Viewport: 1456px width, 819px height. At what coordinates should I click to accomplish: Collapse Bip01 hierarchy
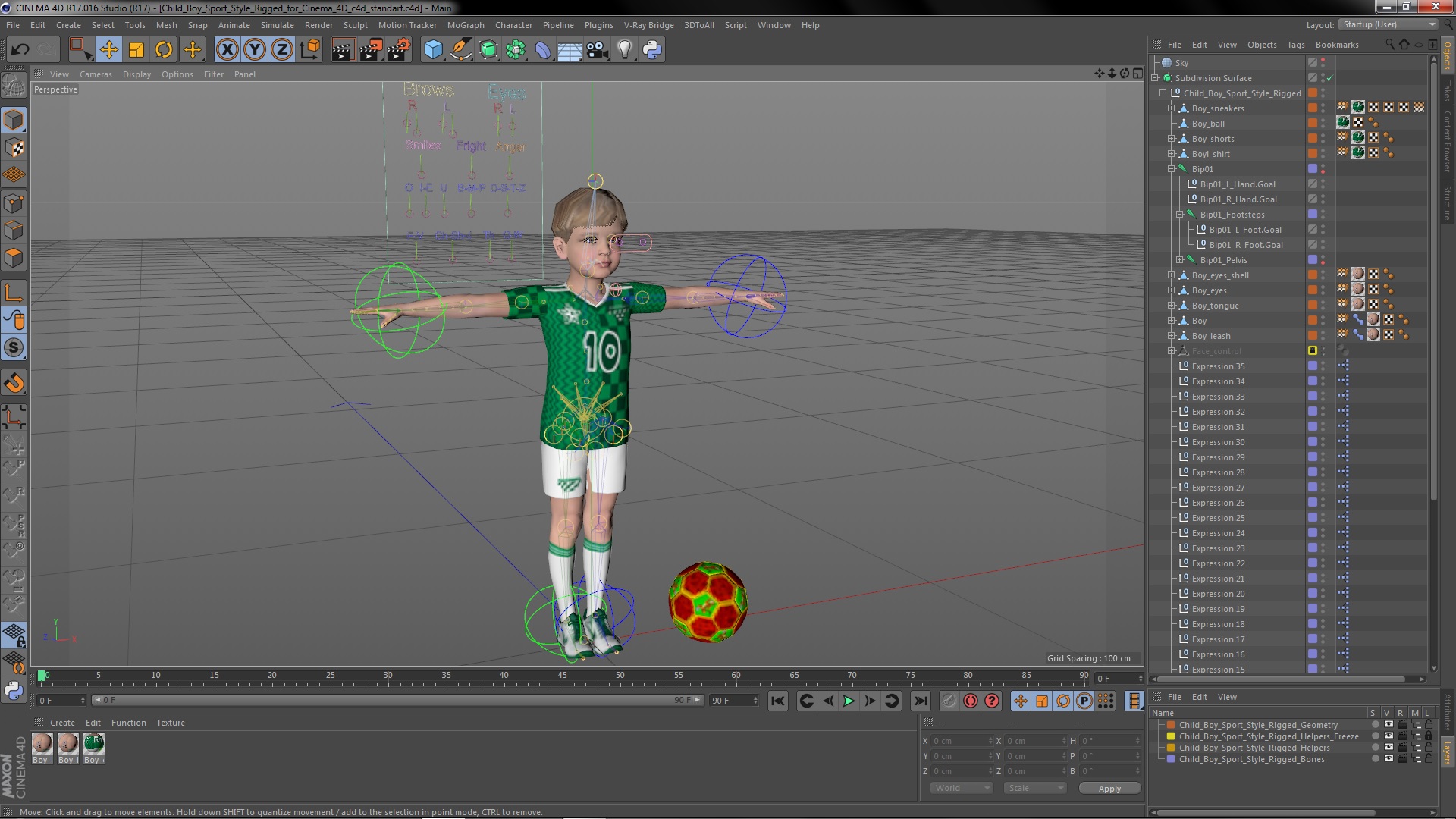click(x=1172, y=169)
